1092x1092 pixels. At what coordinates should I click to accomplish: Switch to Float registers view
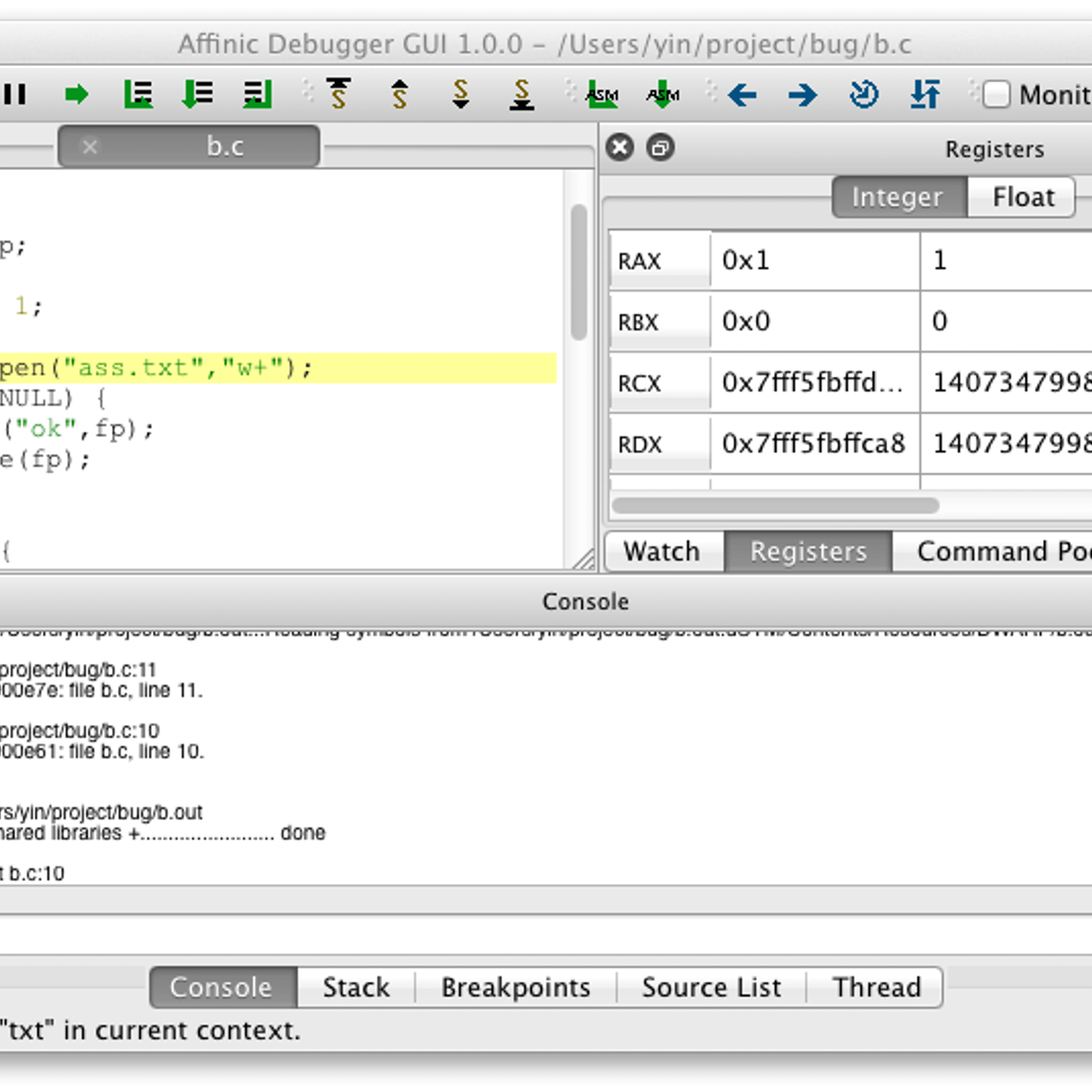[1022, 197]
